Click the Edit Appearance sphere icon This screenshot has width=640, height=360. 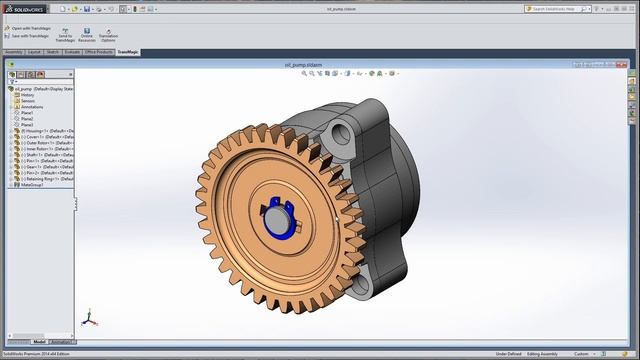click(x=372, y=73)
